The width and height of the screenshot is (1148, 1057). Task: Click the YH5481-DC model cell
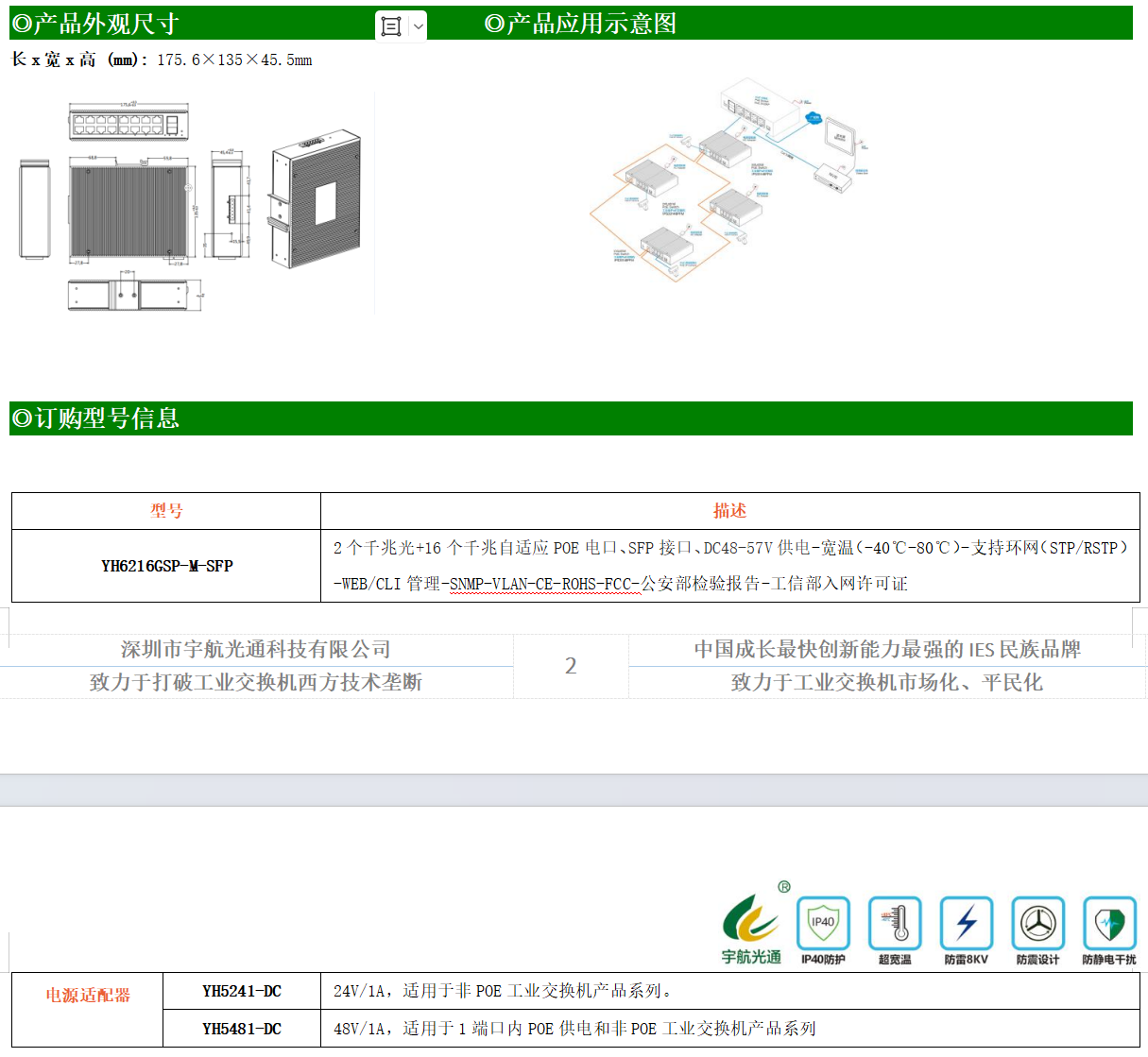[242, 1029]
